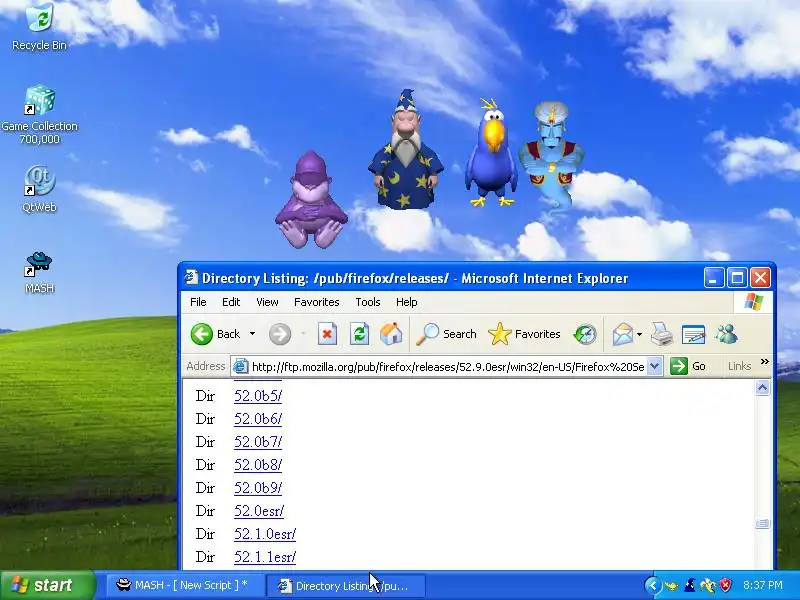Screen dimensions: 800x600
Task: Go to the Home page
Action: tap(391, 334)
